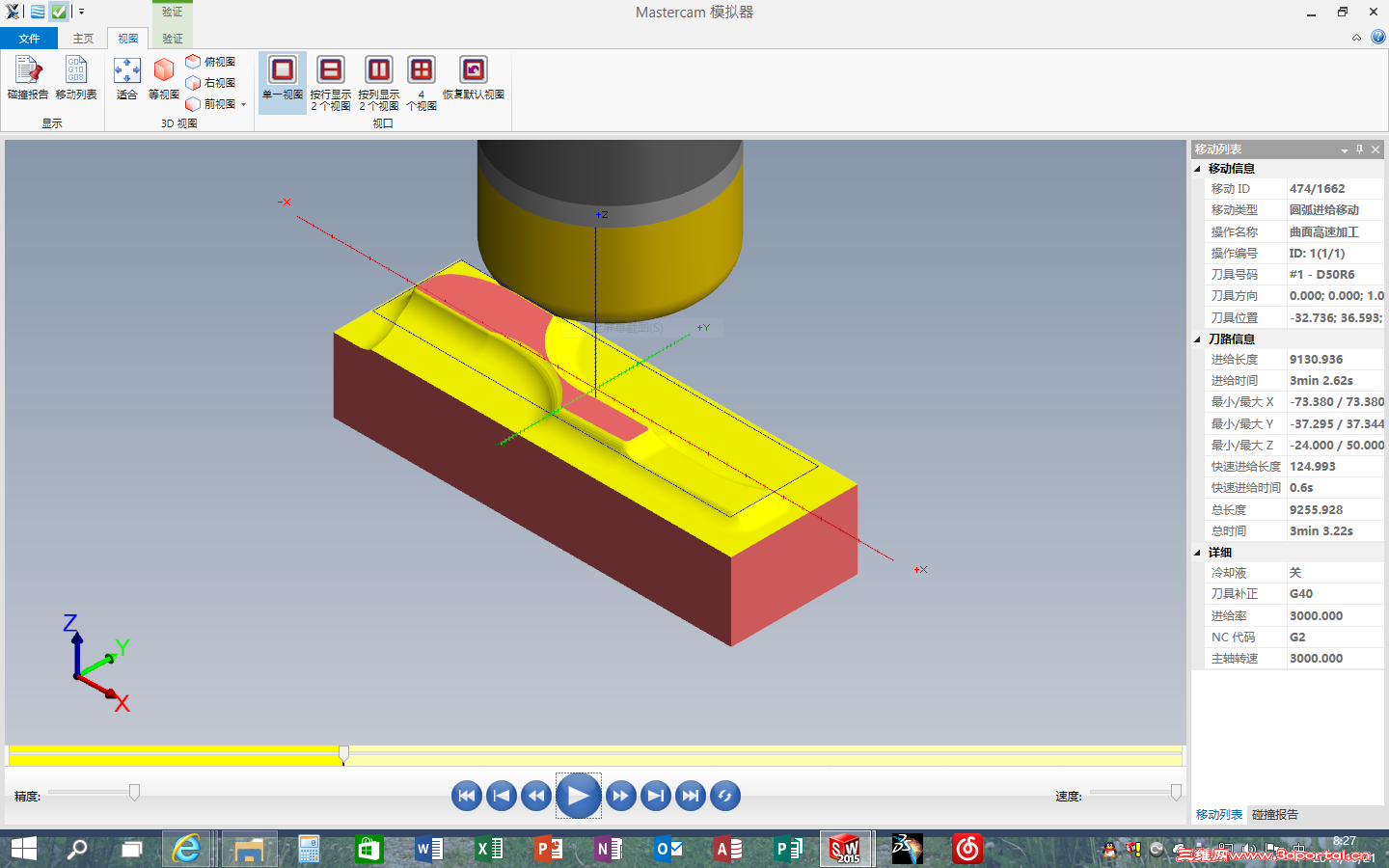Rewind the simulation quickly
This screenshot has height=868, width=1389.
tap(536, 796)
